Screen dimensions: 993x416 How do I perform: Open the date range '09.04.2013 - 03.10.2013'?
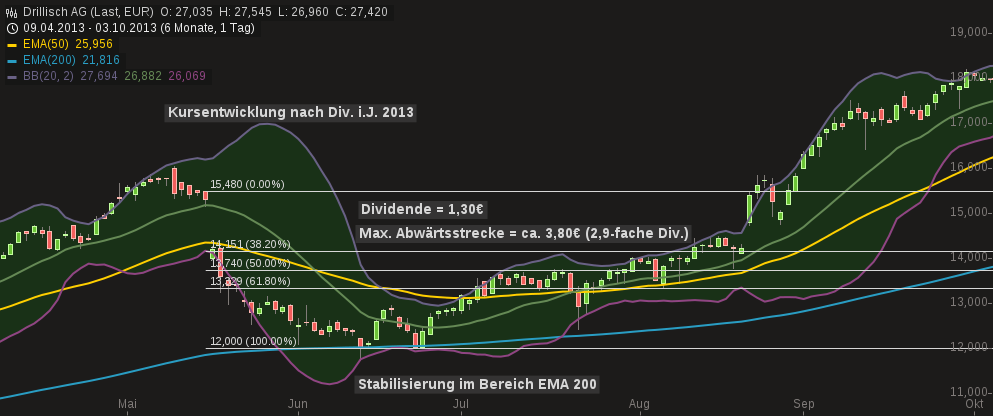click(x=92, y=28)
